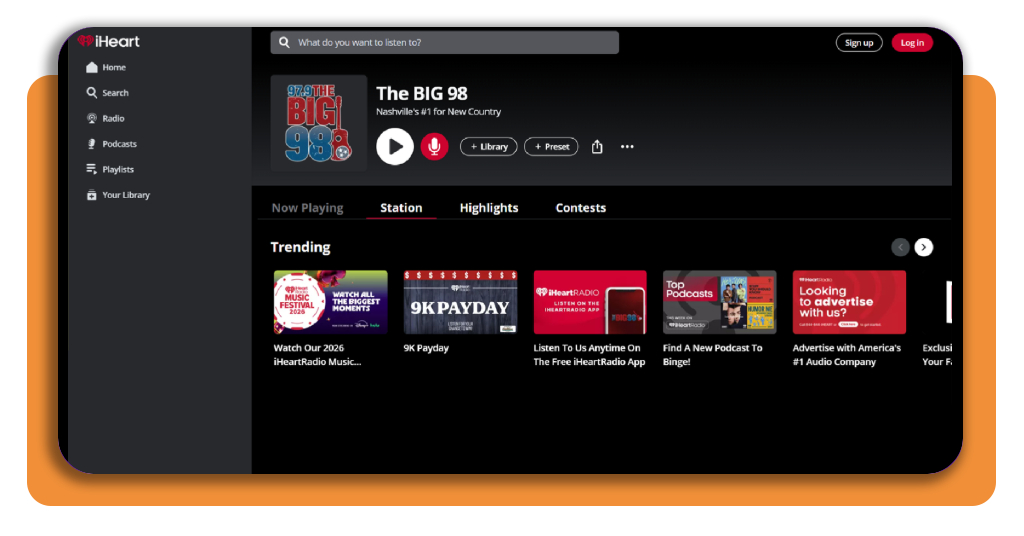The width and height of the screenshot is (1024, 536).
Task: Select the Station tab
Action: [401, 208]
